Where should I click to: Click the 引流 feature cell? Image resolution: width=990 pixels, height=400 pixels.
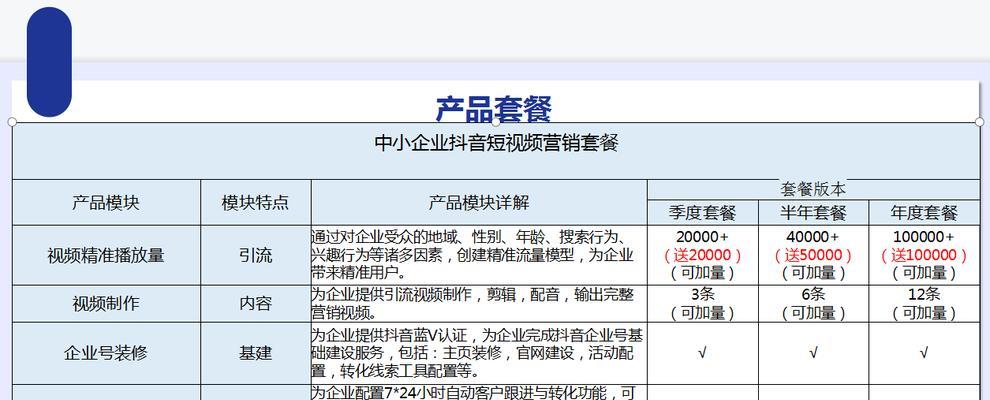pyautogui.click(x=255, y=256)
